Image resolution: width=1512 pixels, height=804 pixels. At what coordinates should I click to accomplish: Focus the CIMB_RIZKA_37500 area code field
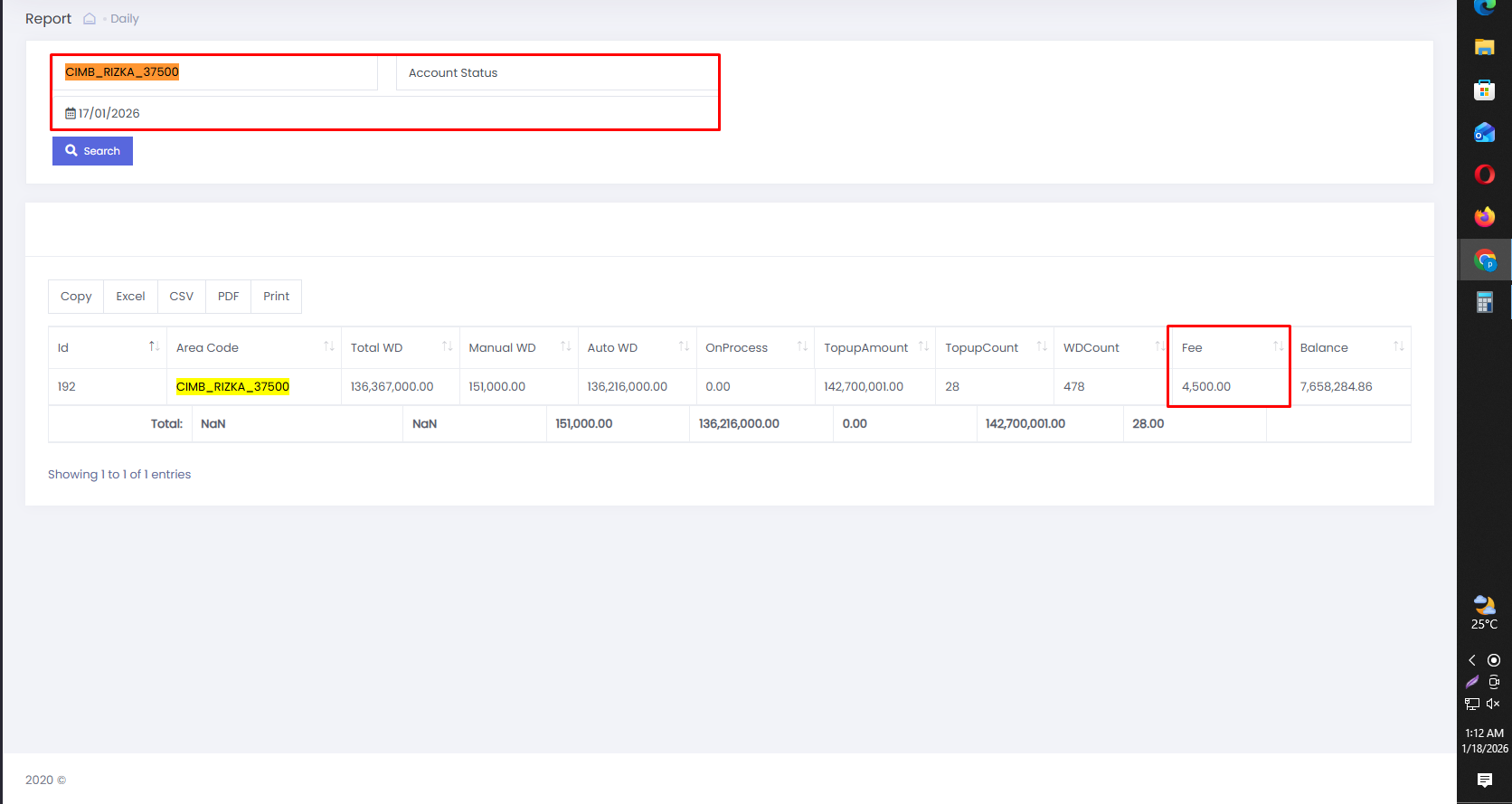click(214, 72)
